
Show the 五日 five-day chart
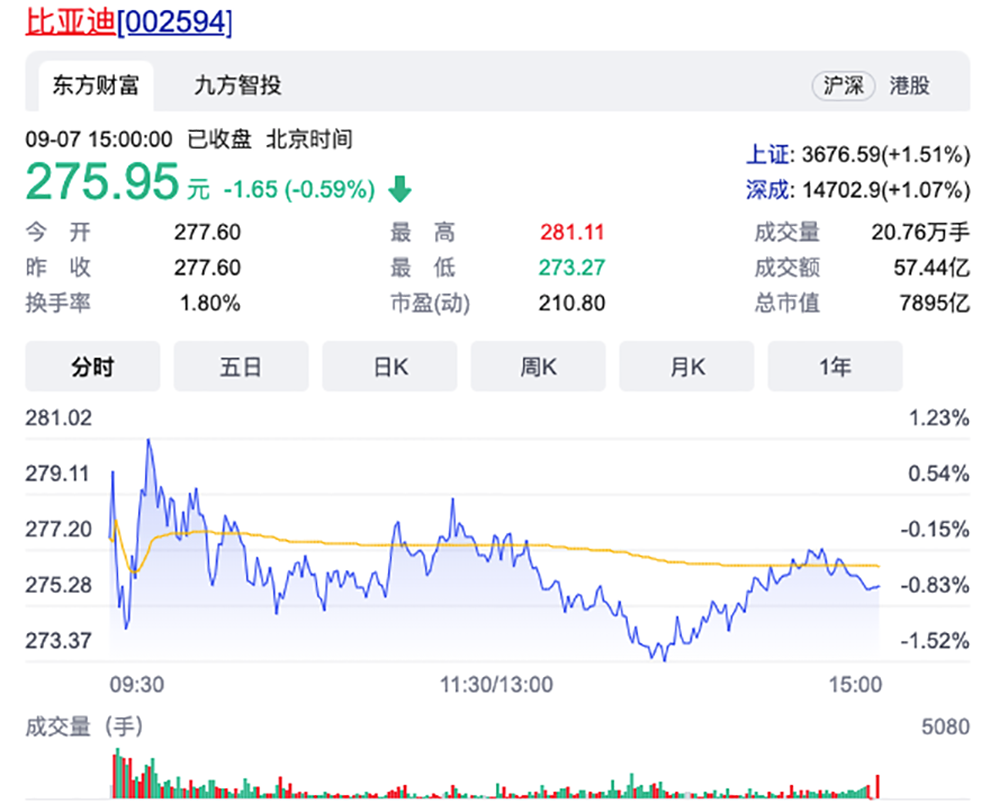click(241, 367)
